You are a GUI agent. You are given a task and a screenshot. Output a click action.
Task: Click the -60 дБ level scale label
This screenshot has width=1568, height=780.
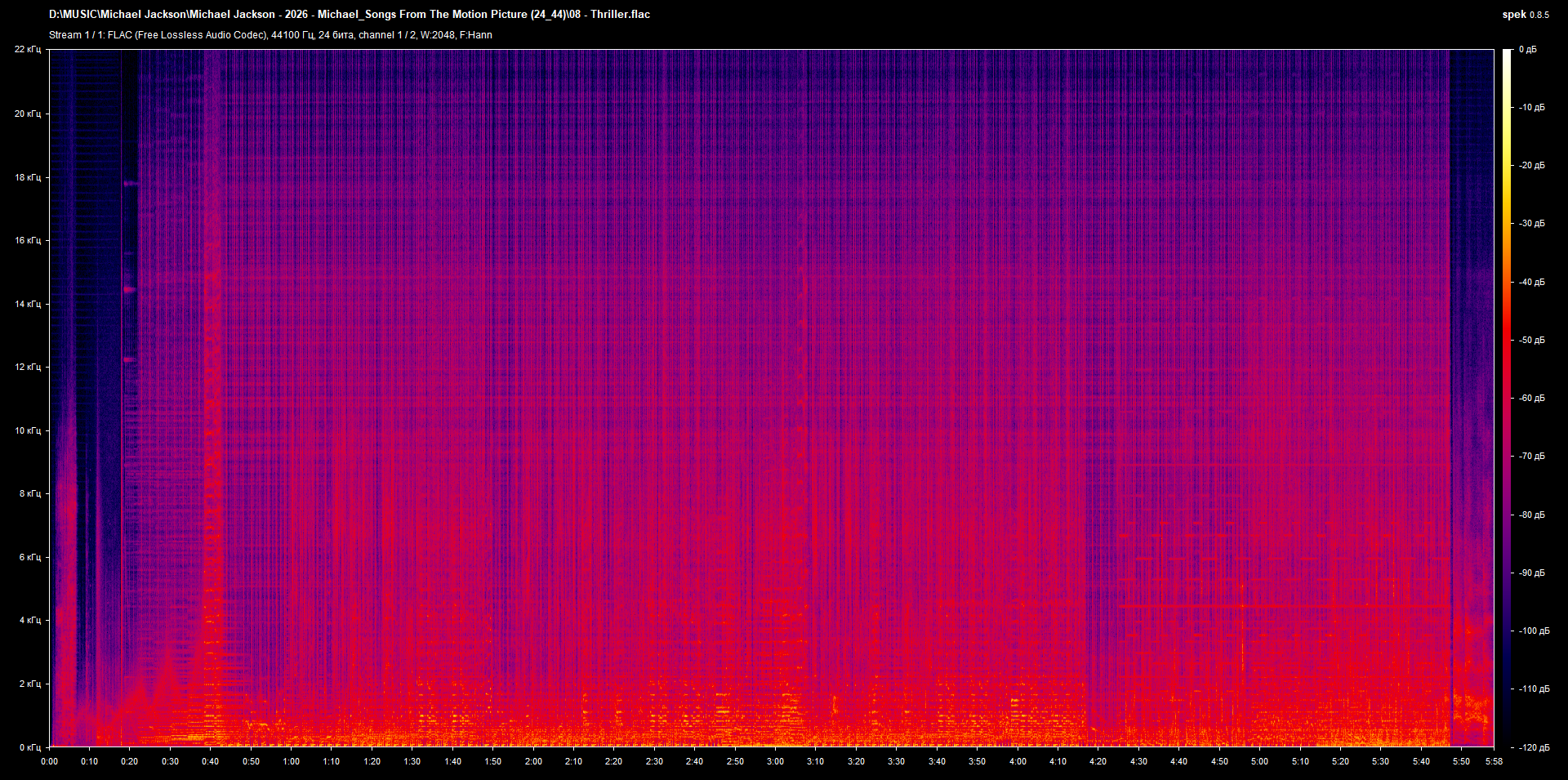[1530, 398]
